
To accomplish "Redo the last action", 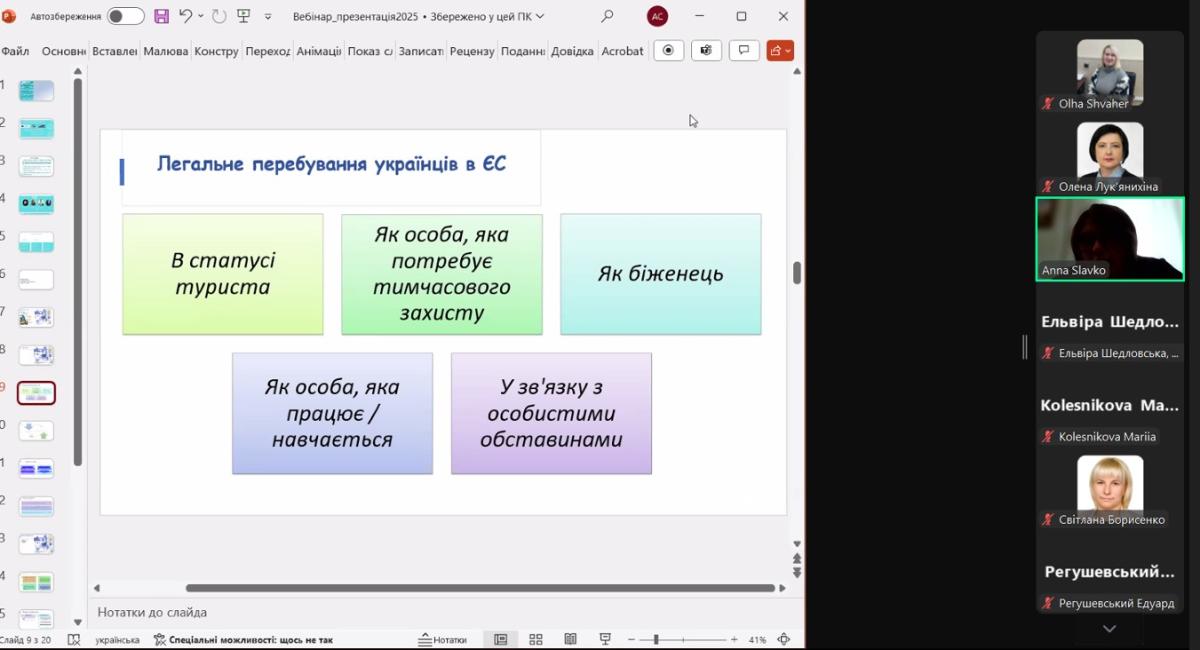I will coord(219,16).
